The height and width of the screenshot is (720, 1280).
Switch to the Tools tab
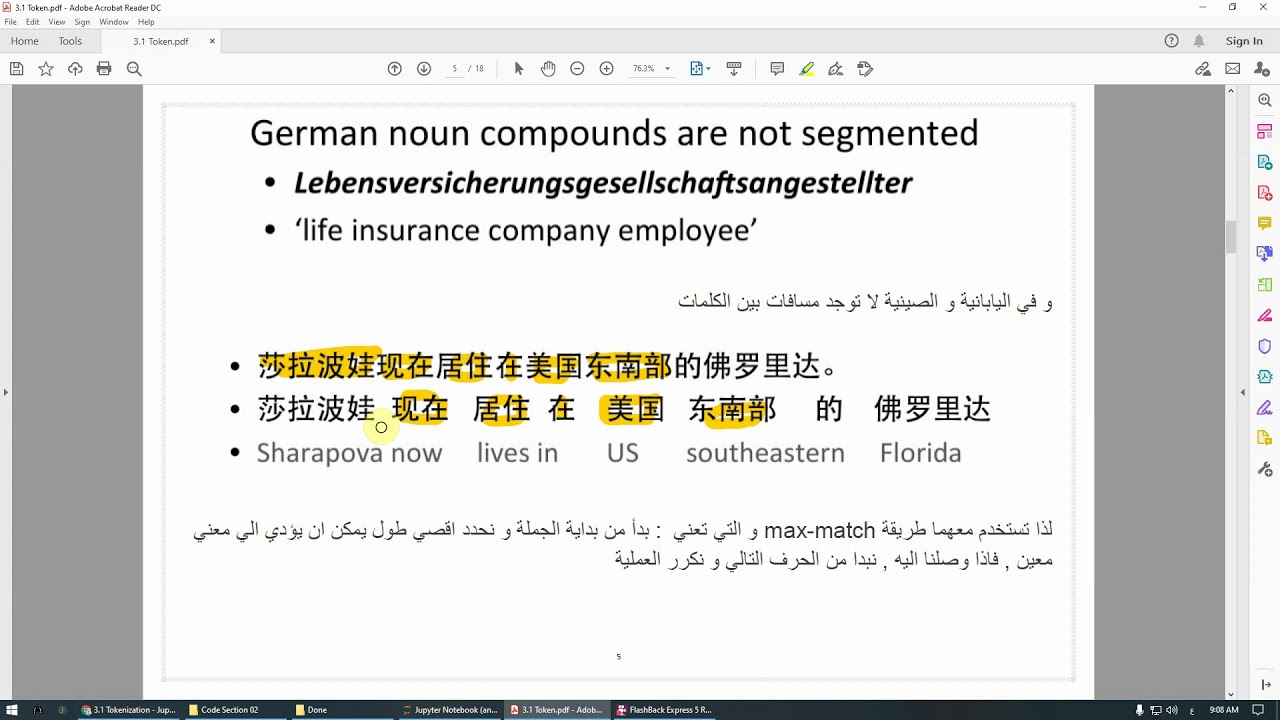pyautogui.click(x=70, y=41)
